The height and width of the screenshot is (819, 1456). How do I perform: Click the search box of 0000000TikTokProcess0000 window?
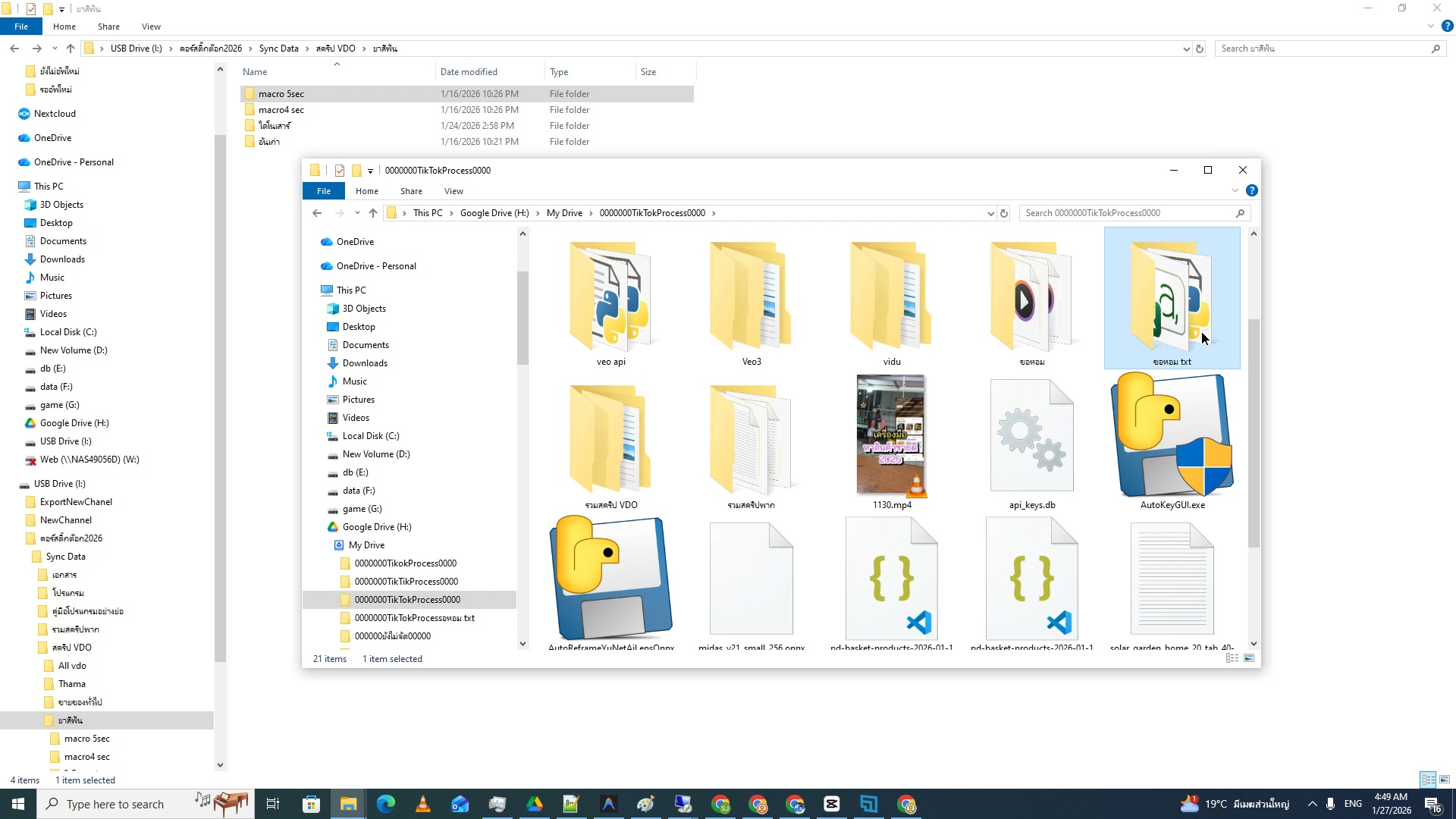coord(1126,213)
